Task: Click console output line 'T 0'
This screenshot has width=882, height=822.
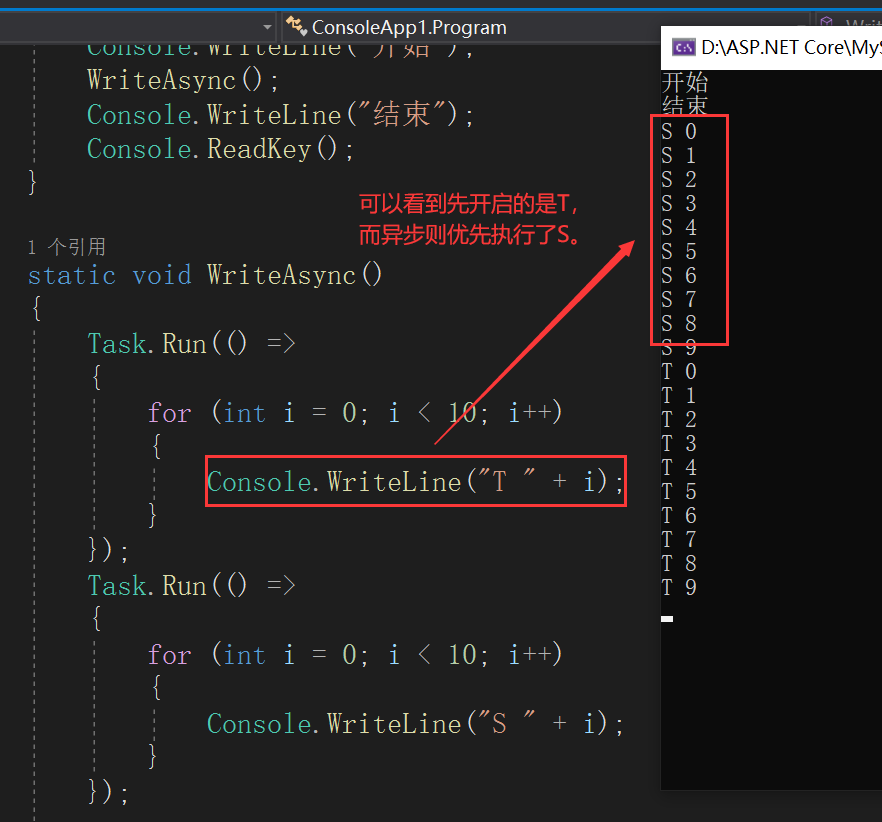Action: pyautogui.click(x=679, y=371)
